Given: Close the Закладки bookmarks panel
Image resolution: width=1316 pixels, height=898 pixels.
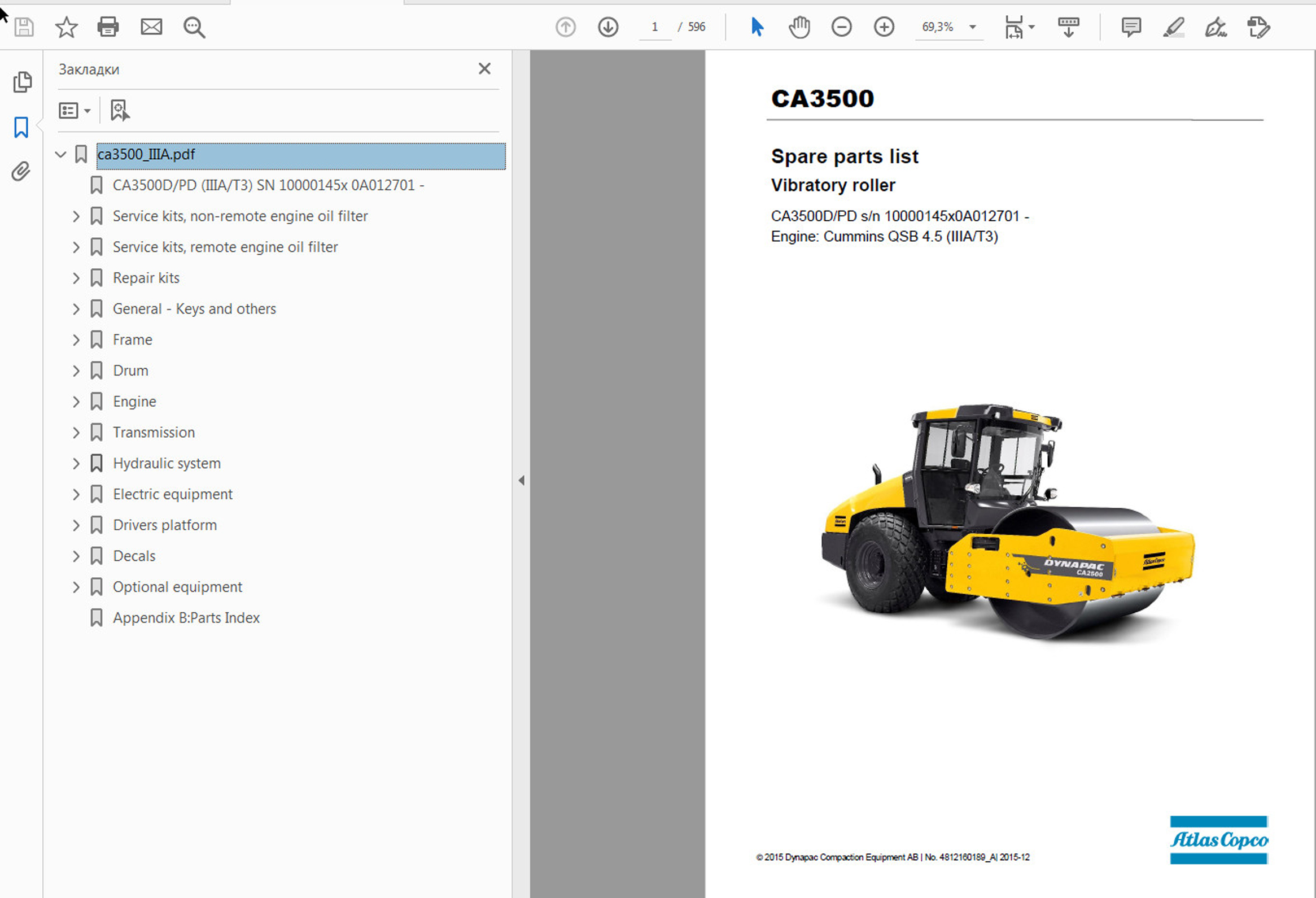Looking at the screenshot, I should pyautogui.click(x=484, y=68).
